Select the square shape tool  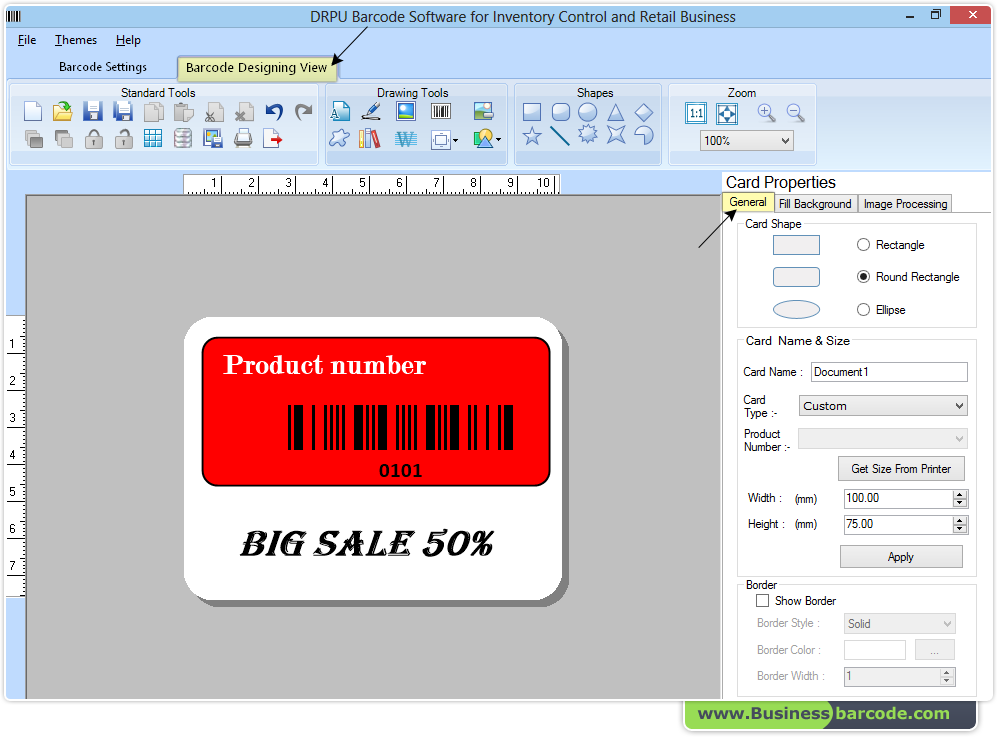(532, 113)
